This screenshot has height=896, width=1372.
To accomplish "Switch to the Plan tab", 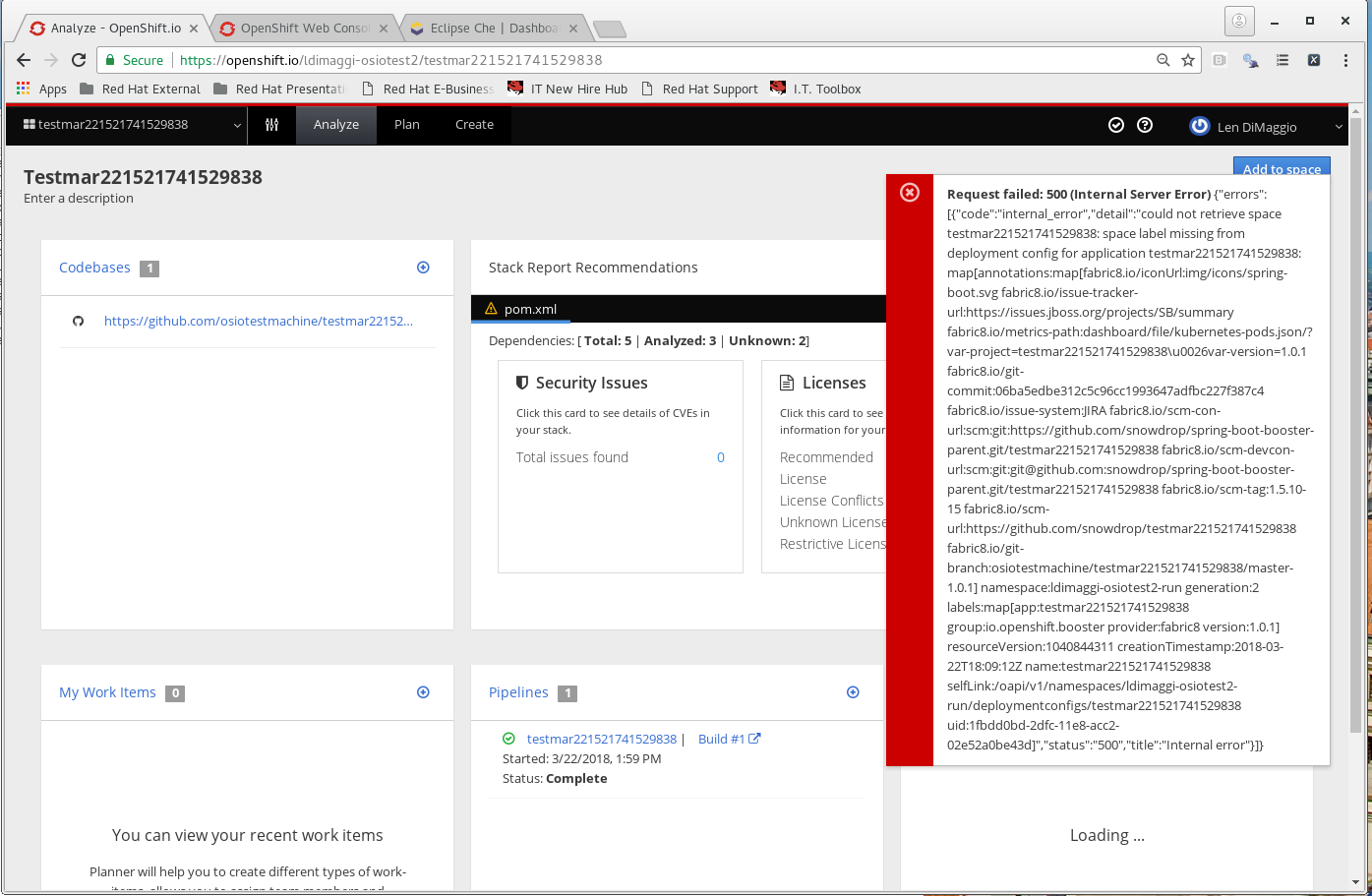I will pyautogui.click(x=407, y=125).
